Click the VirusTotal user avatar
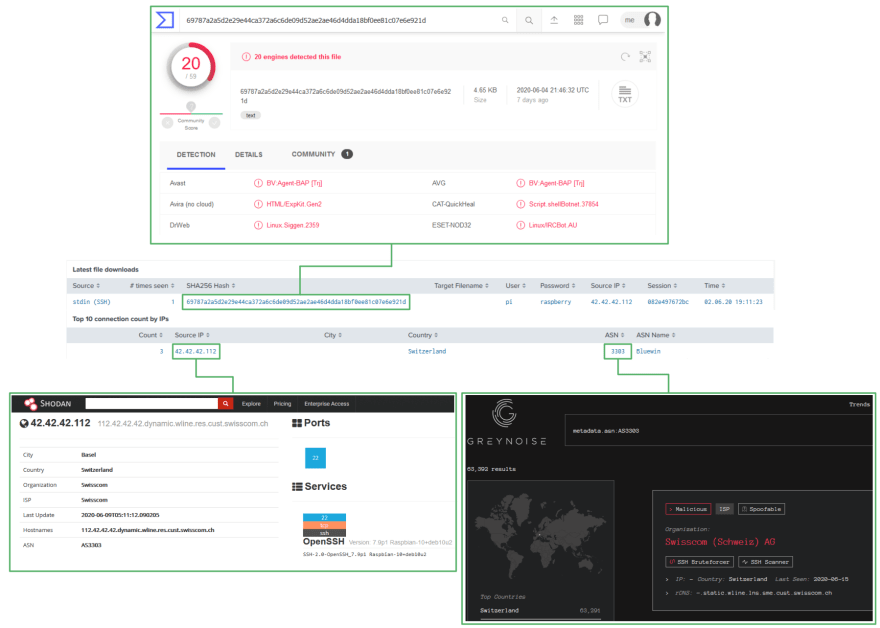This screenshot has height=628, width=880. [x=652, y=20]
